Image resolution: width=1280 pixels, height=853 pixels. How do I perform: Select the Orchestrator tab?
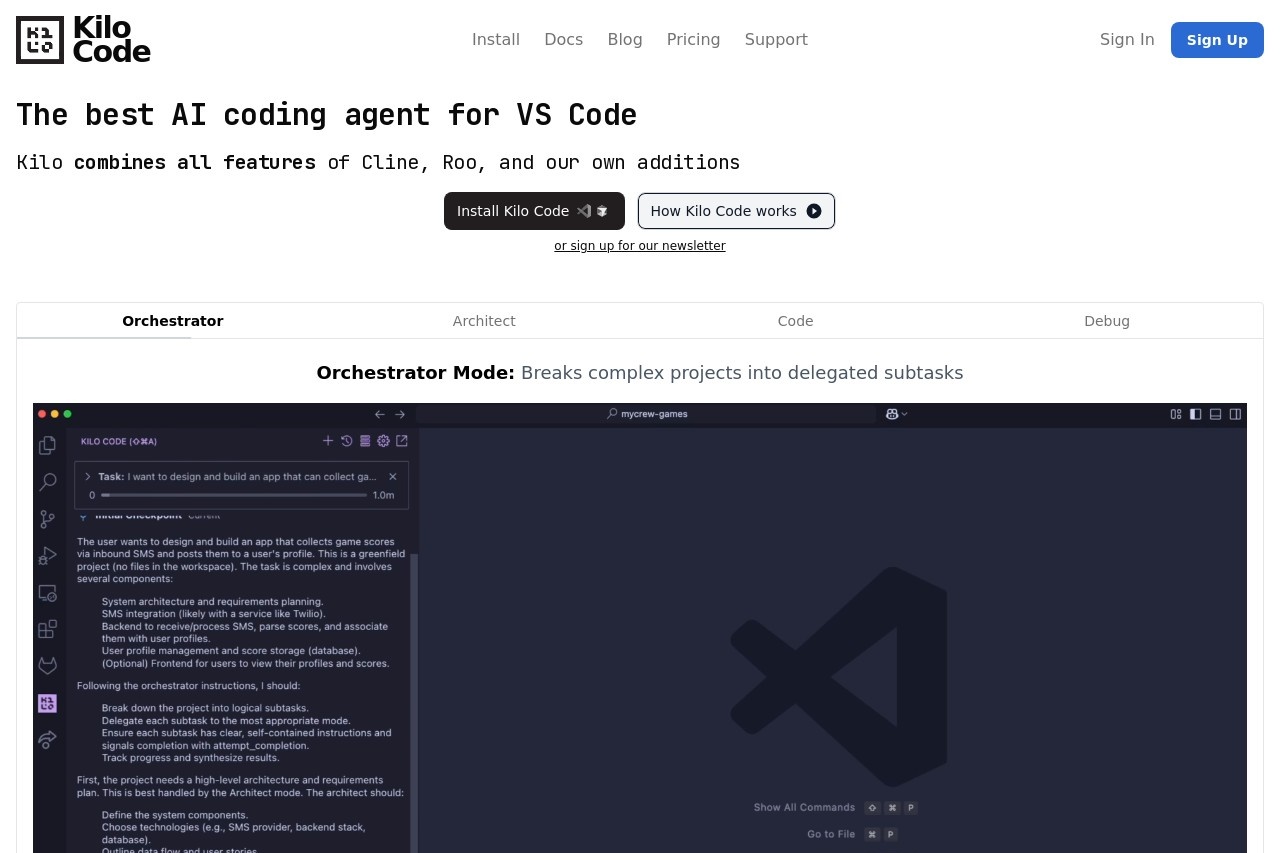(x=173, y=321)
